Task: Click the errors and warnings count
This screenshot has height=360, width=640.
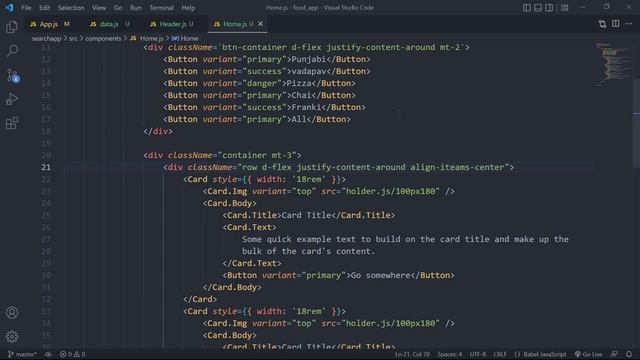Action: point(73,354)
